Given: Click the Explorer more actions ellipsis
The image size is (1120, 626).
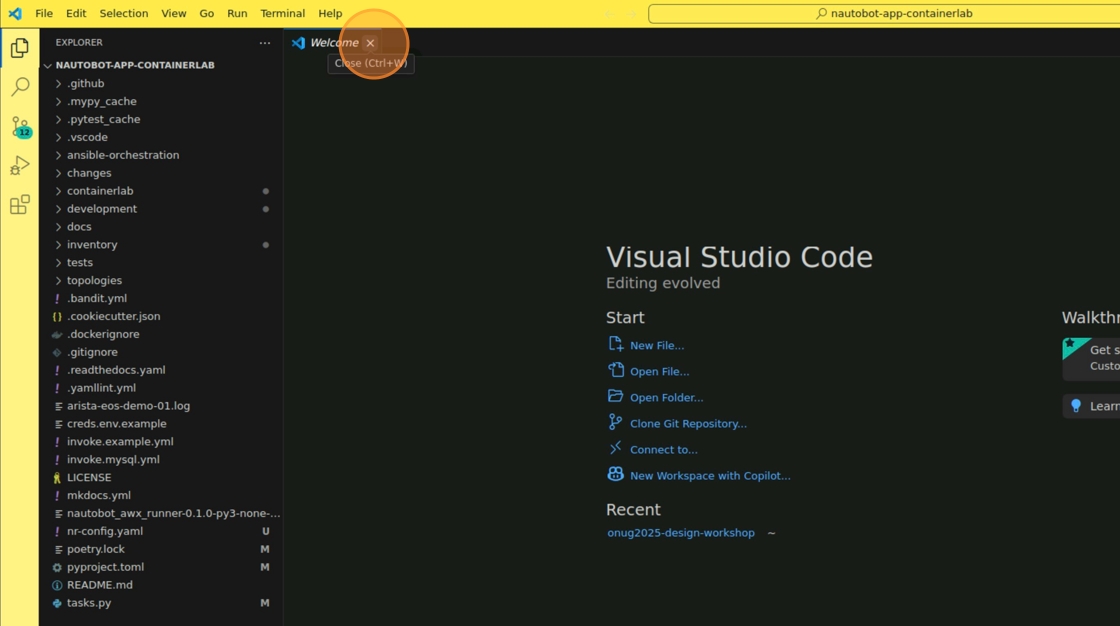Looking at the screenshot, I should (x=264, y=43).
